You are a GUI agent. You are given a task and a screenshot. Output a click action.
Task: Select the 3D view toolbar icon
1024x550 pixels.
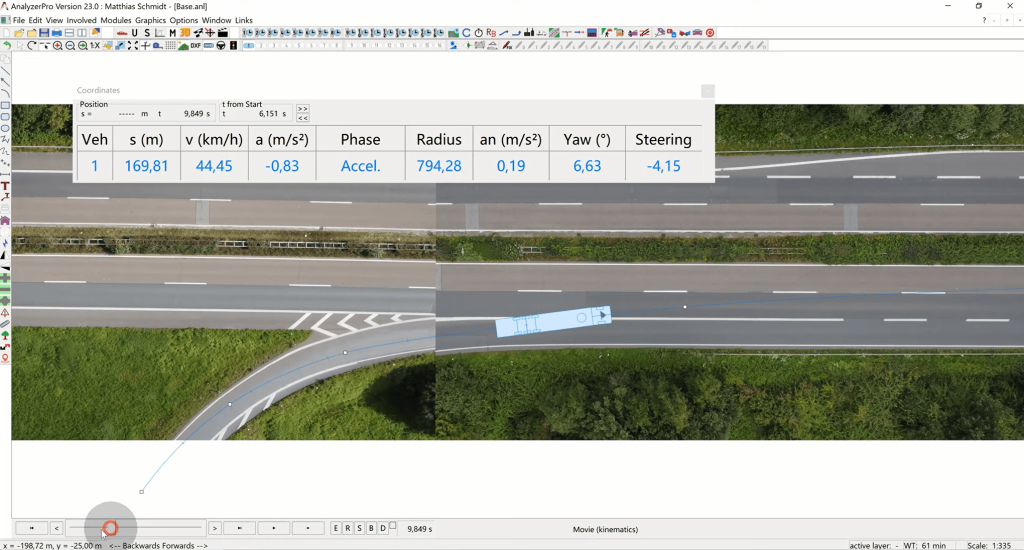click(x=185, y=33)
